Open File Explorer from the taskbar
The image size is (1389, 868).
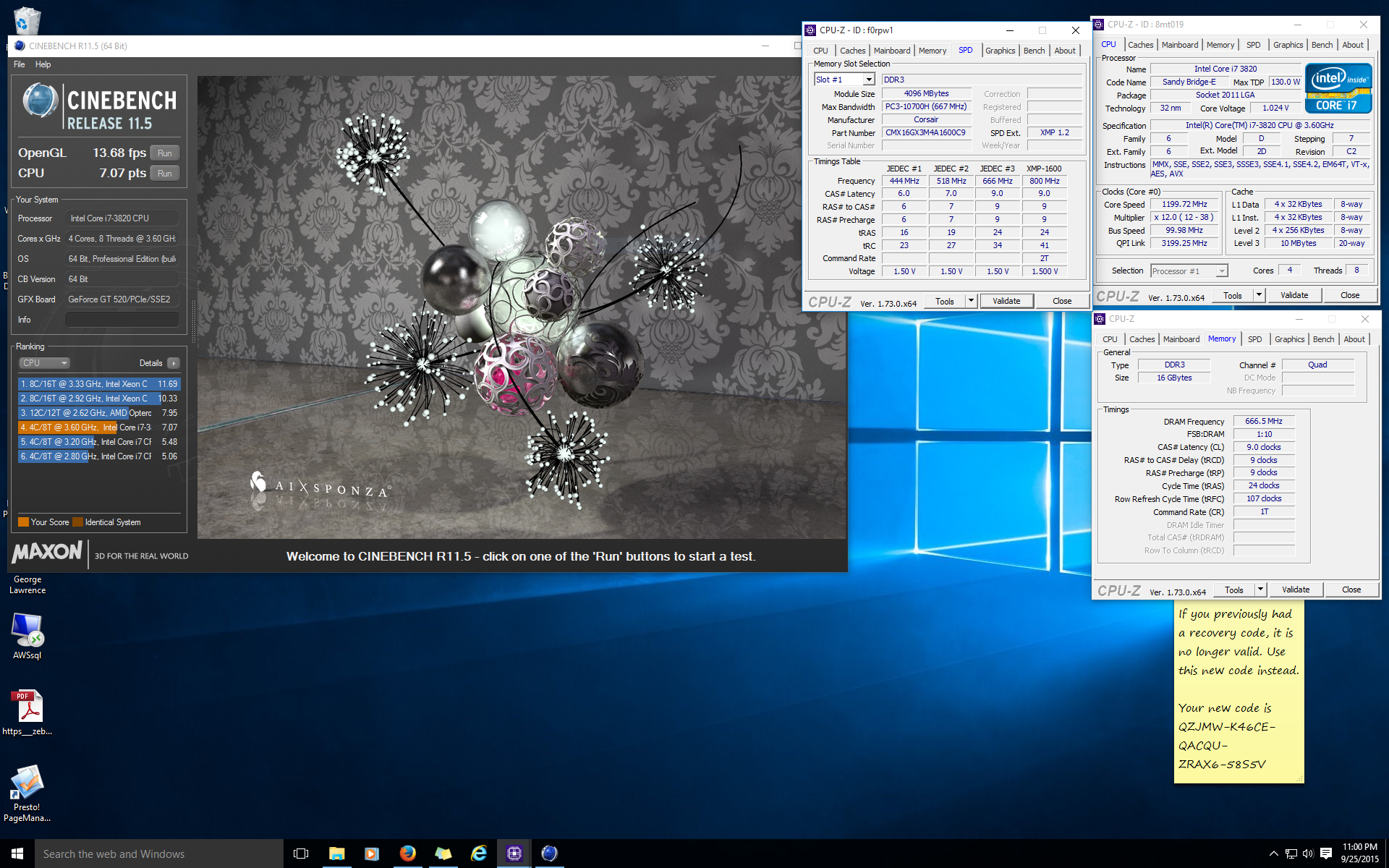336,854
